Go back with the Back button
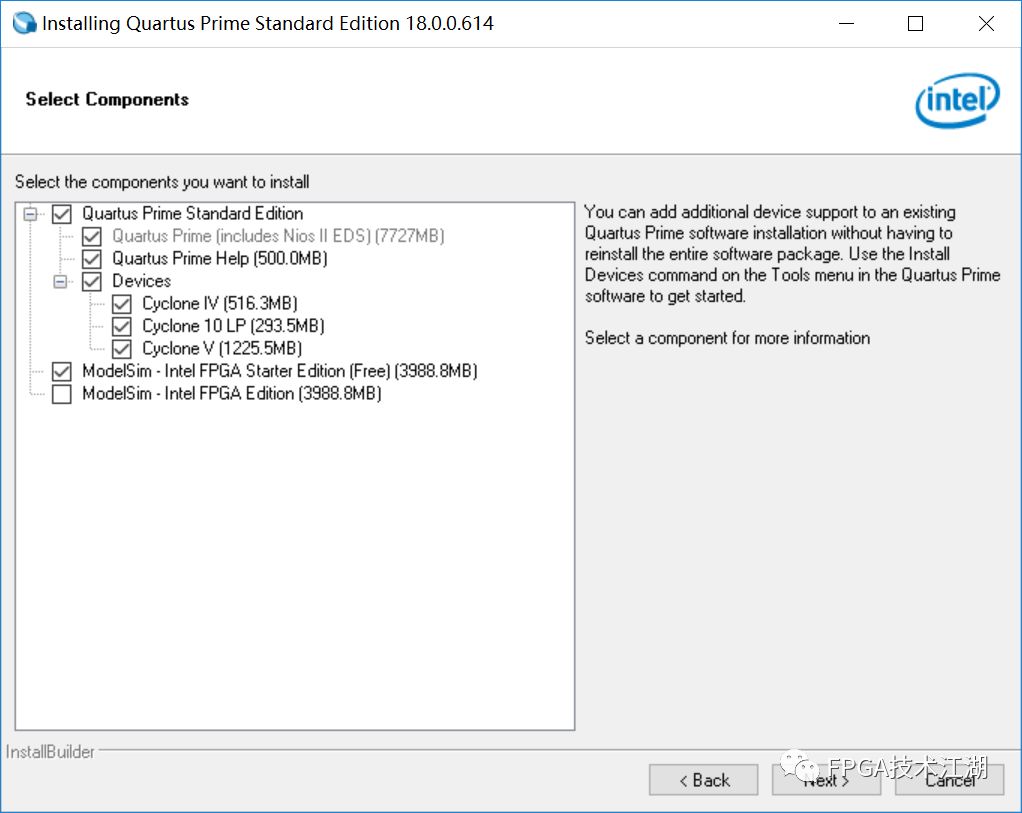Image resolution: width=1022 pixels, height=813 pixels. (x=703, y=780)
